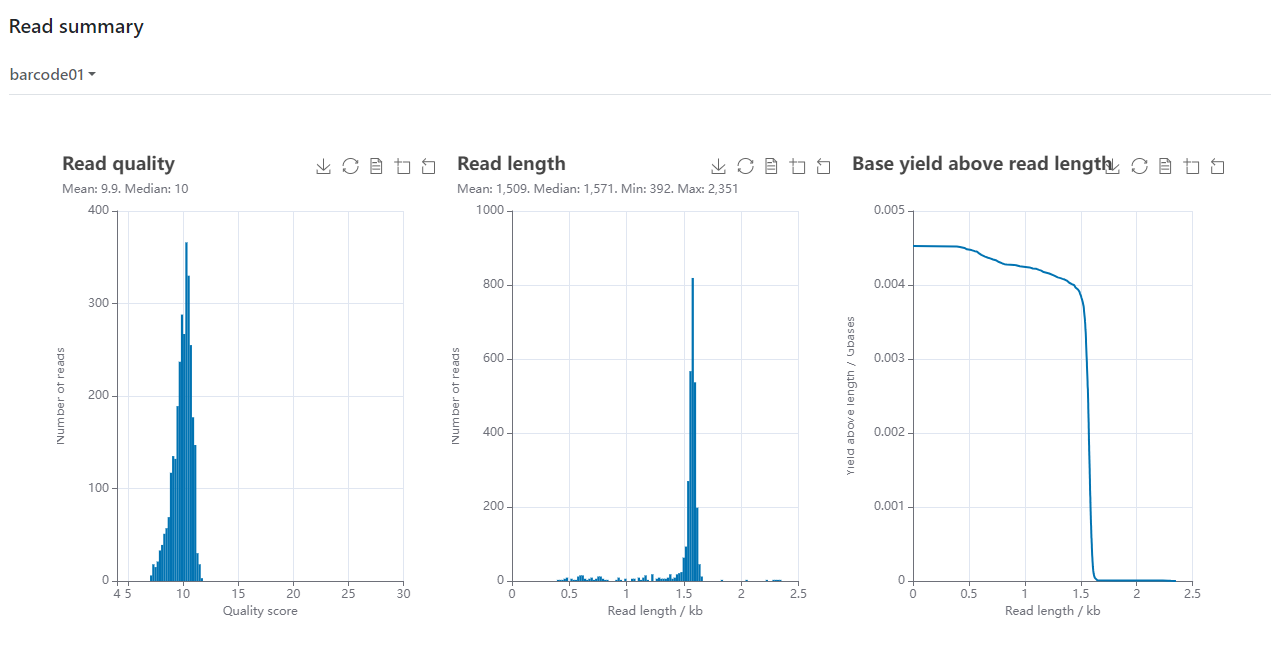Open Base yield chart data view

pos(1164,166)
